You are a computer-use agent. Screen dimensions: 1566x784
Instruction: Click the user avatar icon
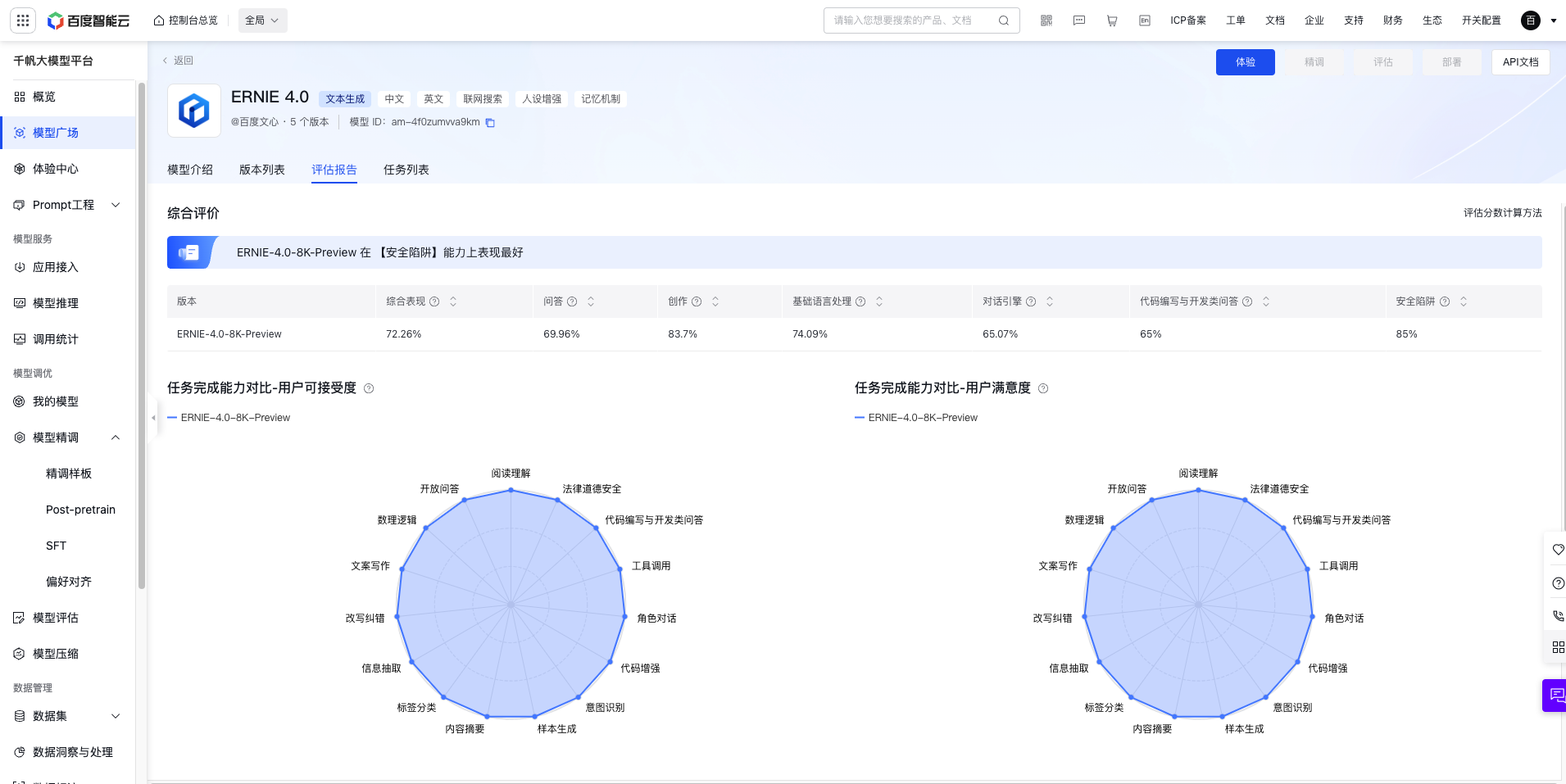1531,20
